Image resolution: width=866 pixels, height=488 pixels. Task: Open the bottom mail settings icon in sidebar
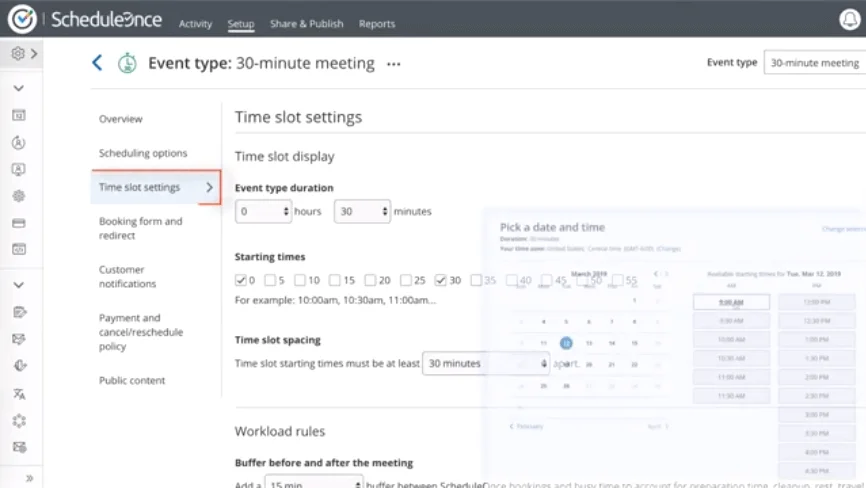pos(19,447)
